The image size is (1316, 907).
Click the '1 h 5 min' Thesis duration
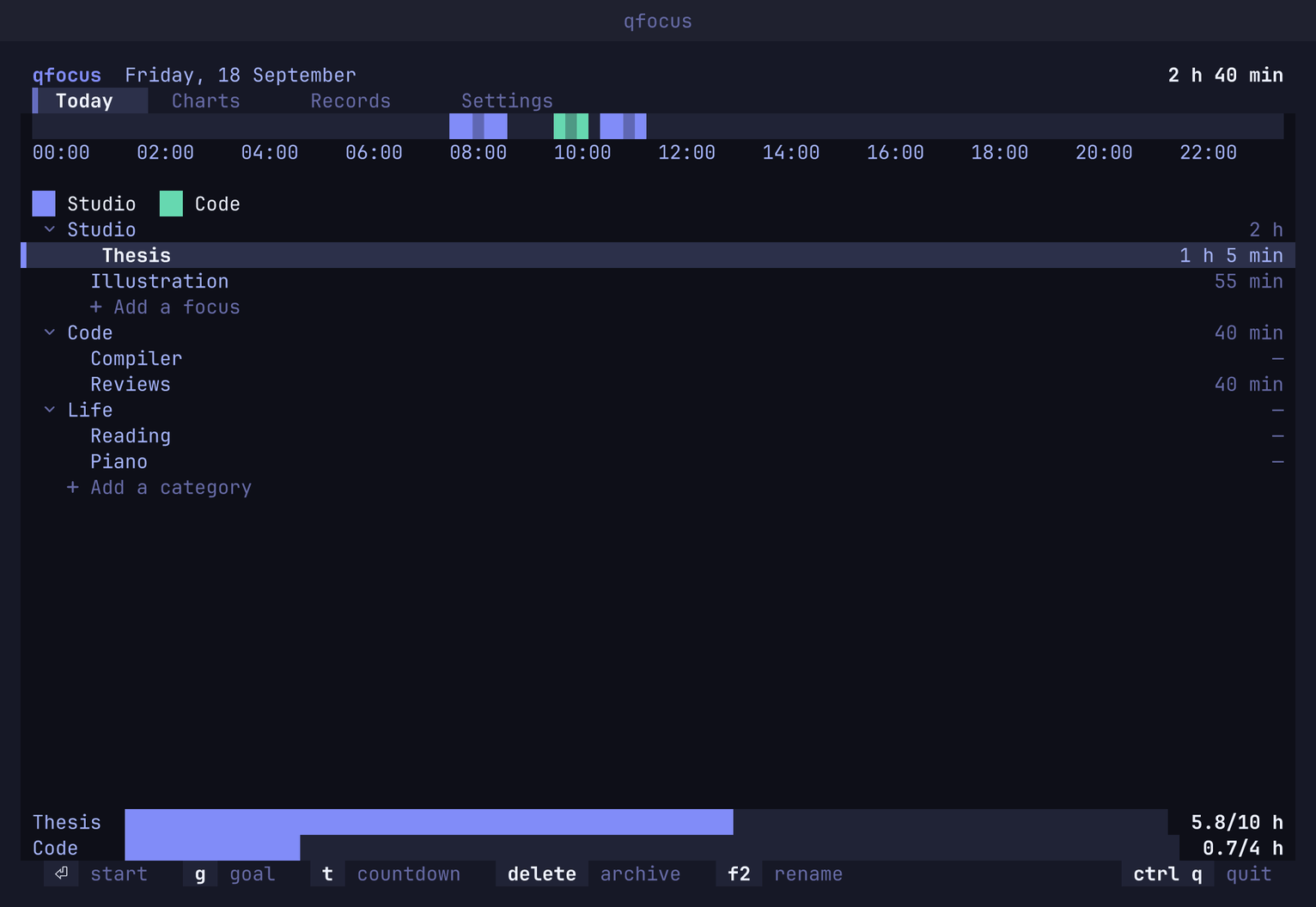tap(1231, 255)
